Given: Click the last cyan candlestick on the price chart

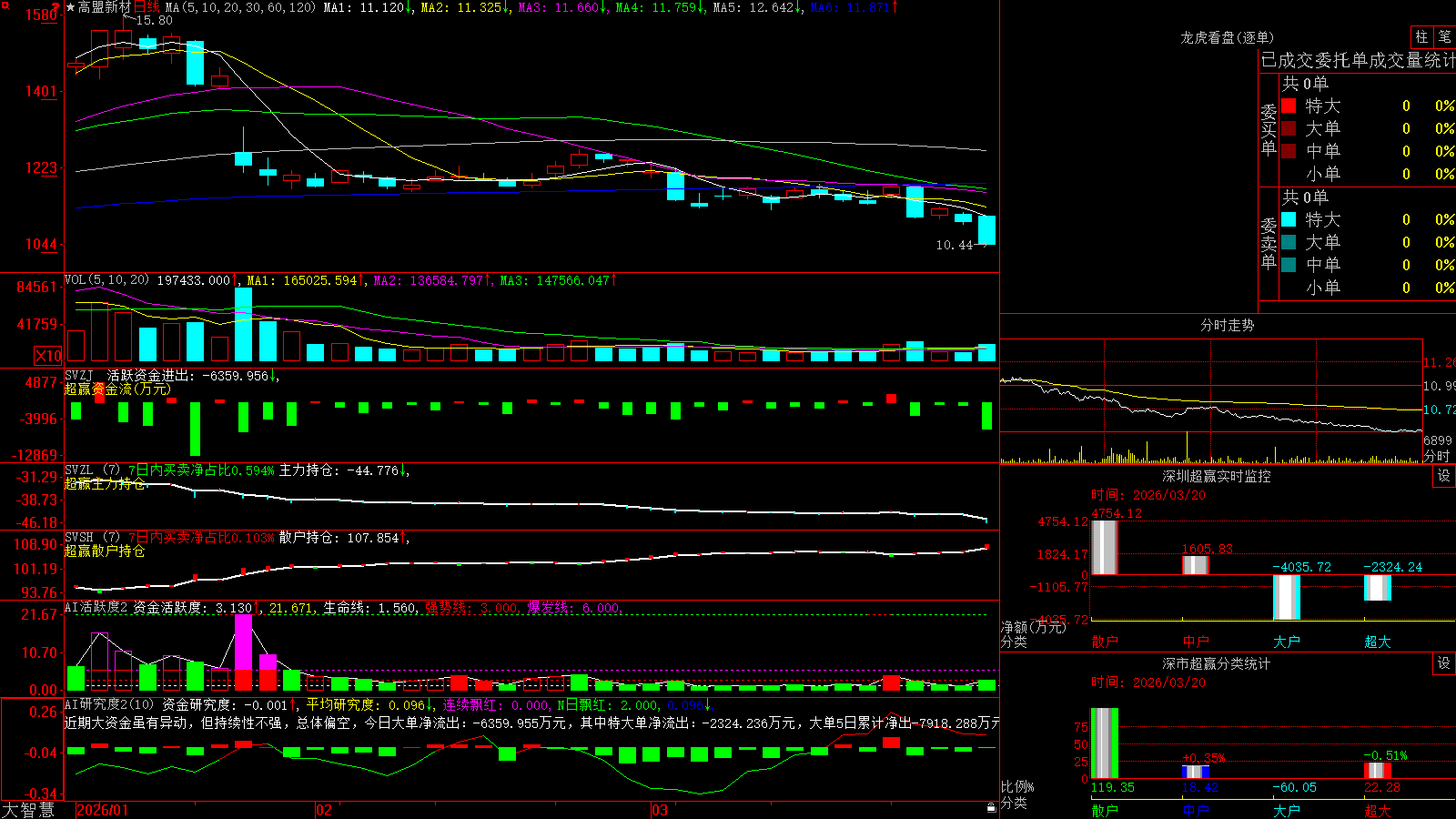Looking at the screenshot, I should point(987,230).
